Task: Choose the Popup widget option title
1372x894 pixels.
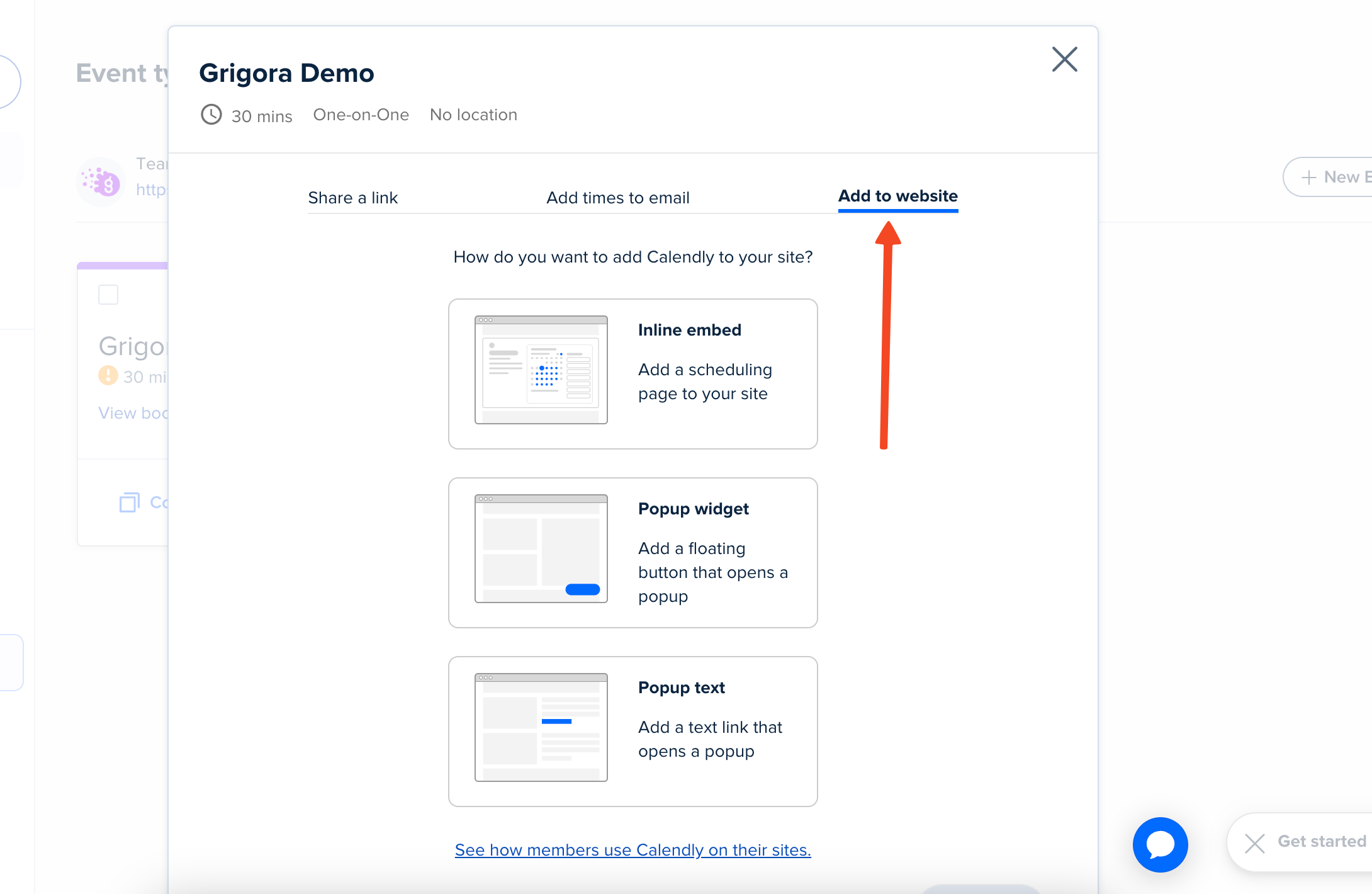Action: pos(693,509)
